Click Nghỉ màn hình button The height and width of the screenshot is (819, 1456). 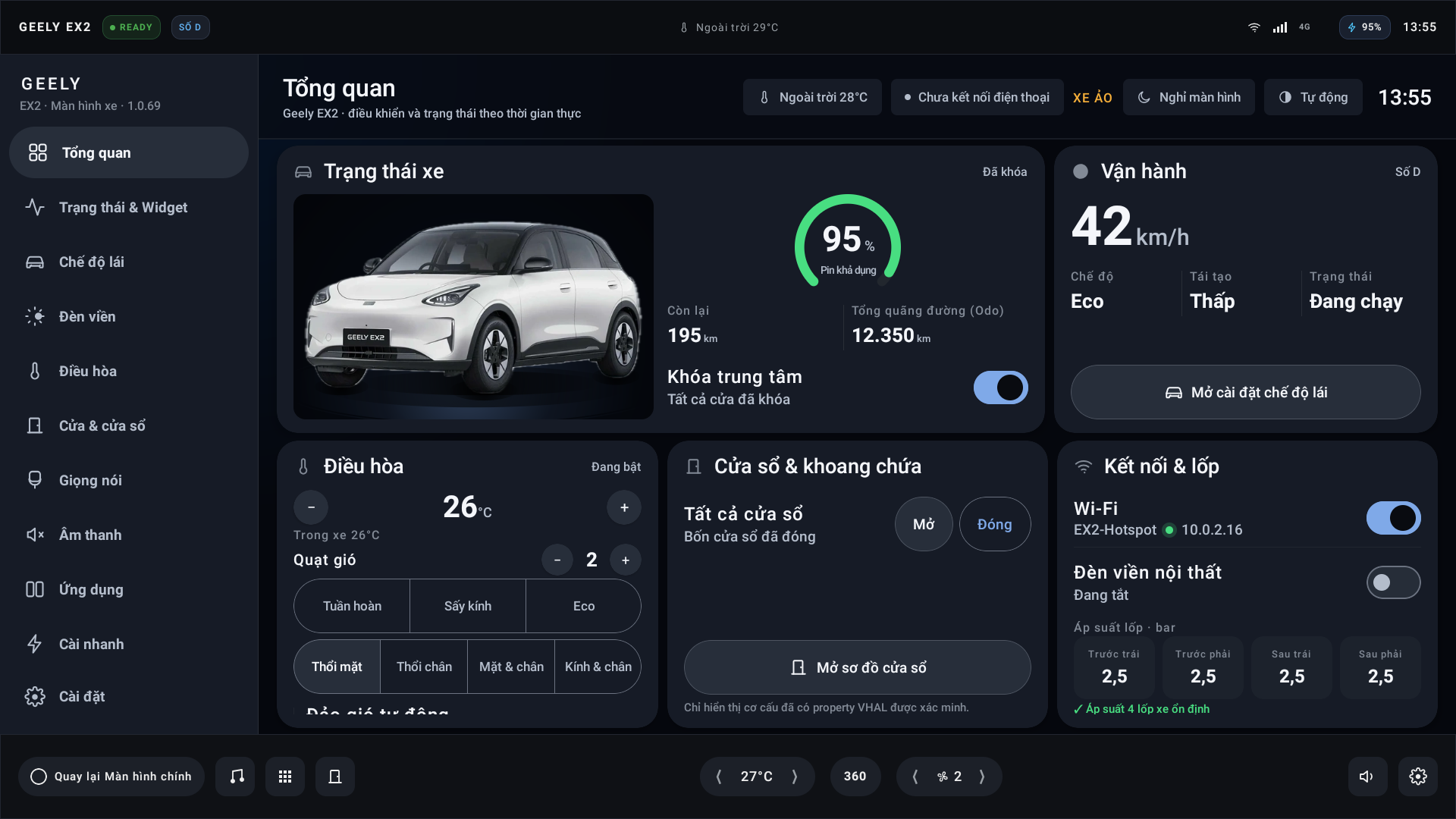[x=1188, y=97]
